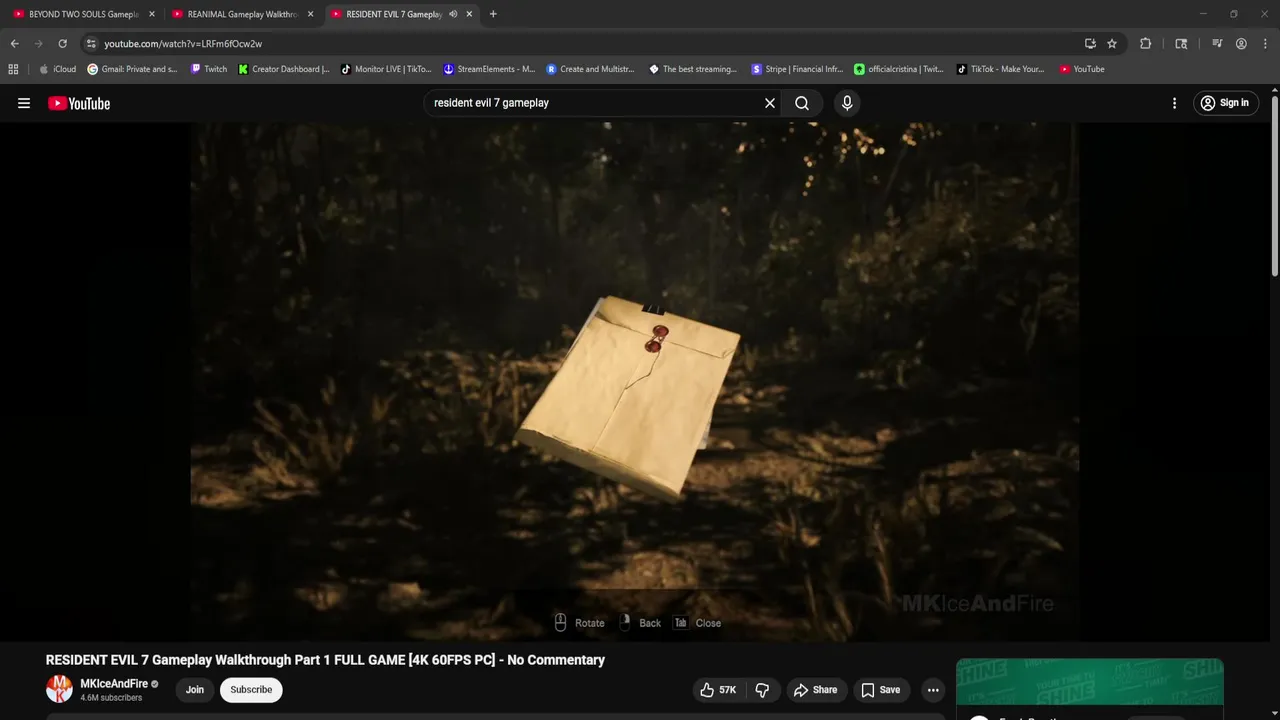
Task: Close the REANIMAL Gameplay tab
Action: click(x=310, y=14)
